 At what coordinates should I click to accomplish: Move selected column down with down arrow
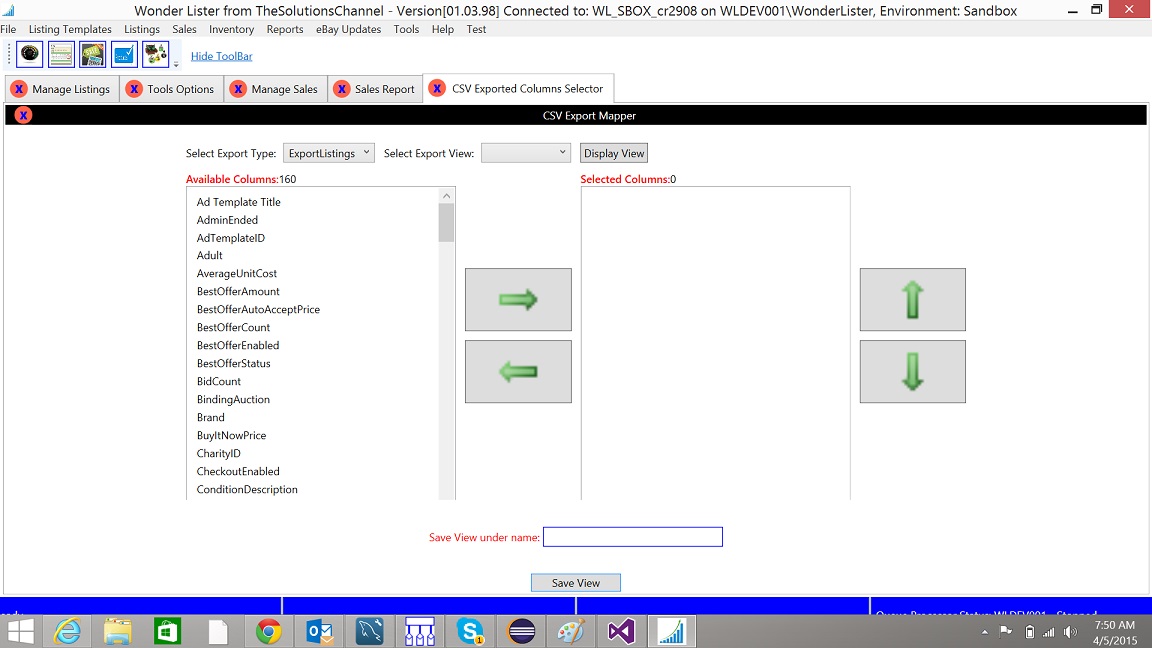coord(912,371)
